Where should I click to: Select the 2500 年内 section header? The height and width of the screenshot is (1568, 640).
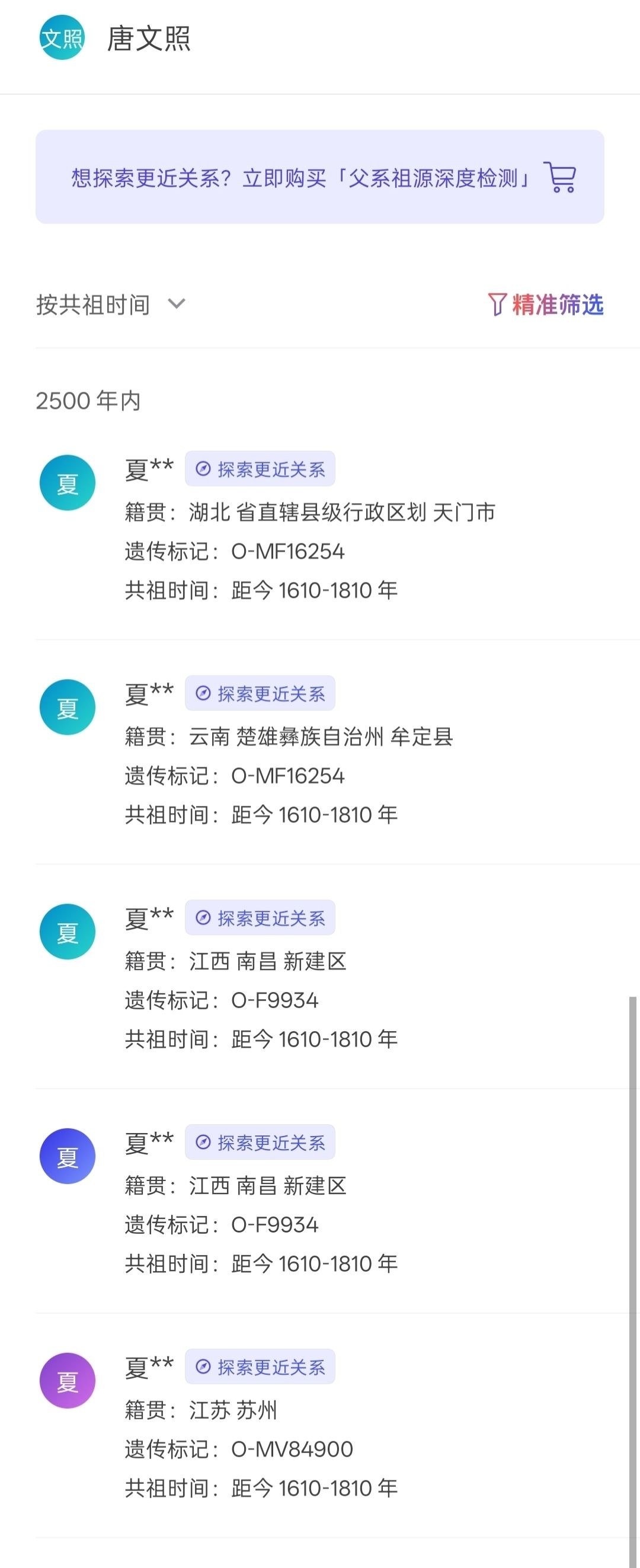[x=88, y=401]
